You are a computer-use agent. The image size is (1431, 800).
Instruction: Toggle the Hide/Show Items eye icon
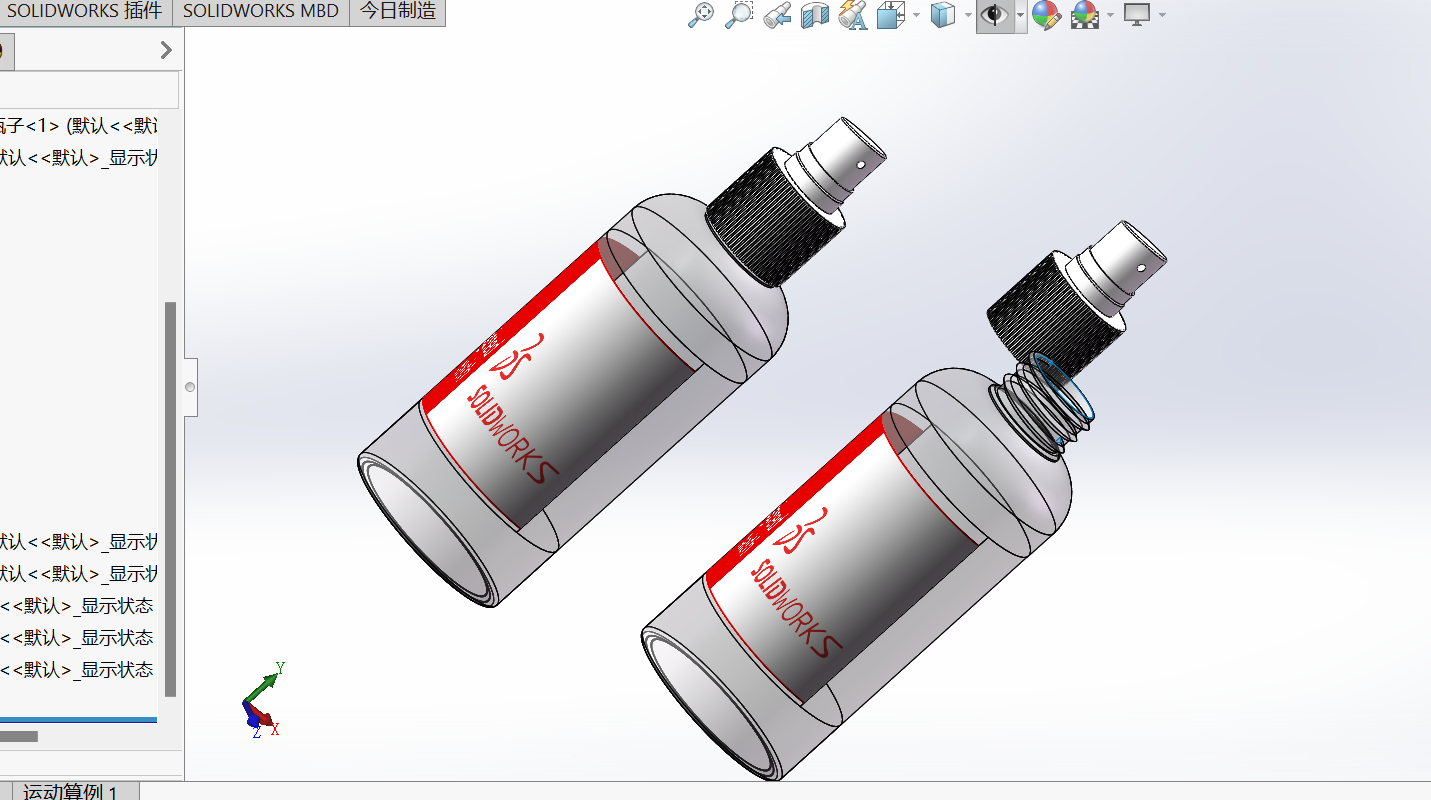tap(994, 15)
